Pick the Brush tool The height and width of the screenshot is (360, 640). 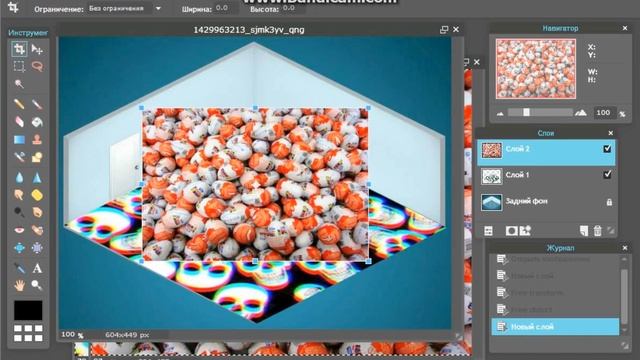(37, 104)
